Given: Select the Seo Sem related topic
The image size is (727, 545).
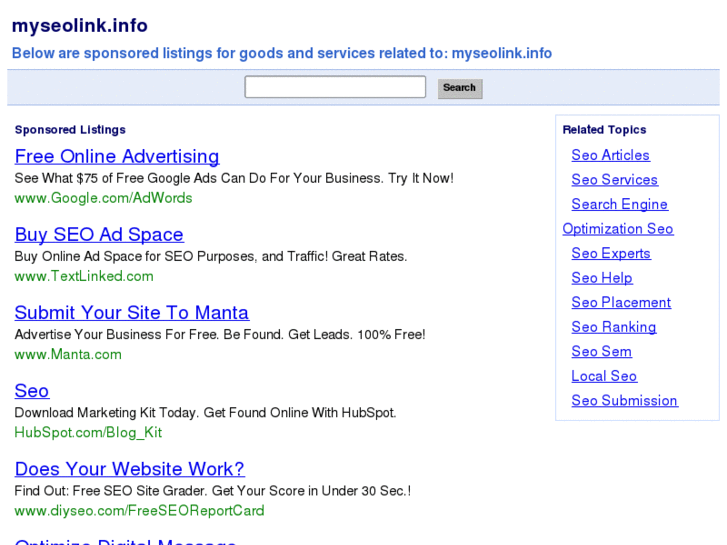Looking at the screenshot, I should coord(601,352).
